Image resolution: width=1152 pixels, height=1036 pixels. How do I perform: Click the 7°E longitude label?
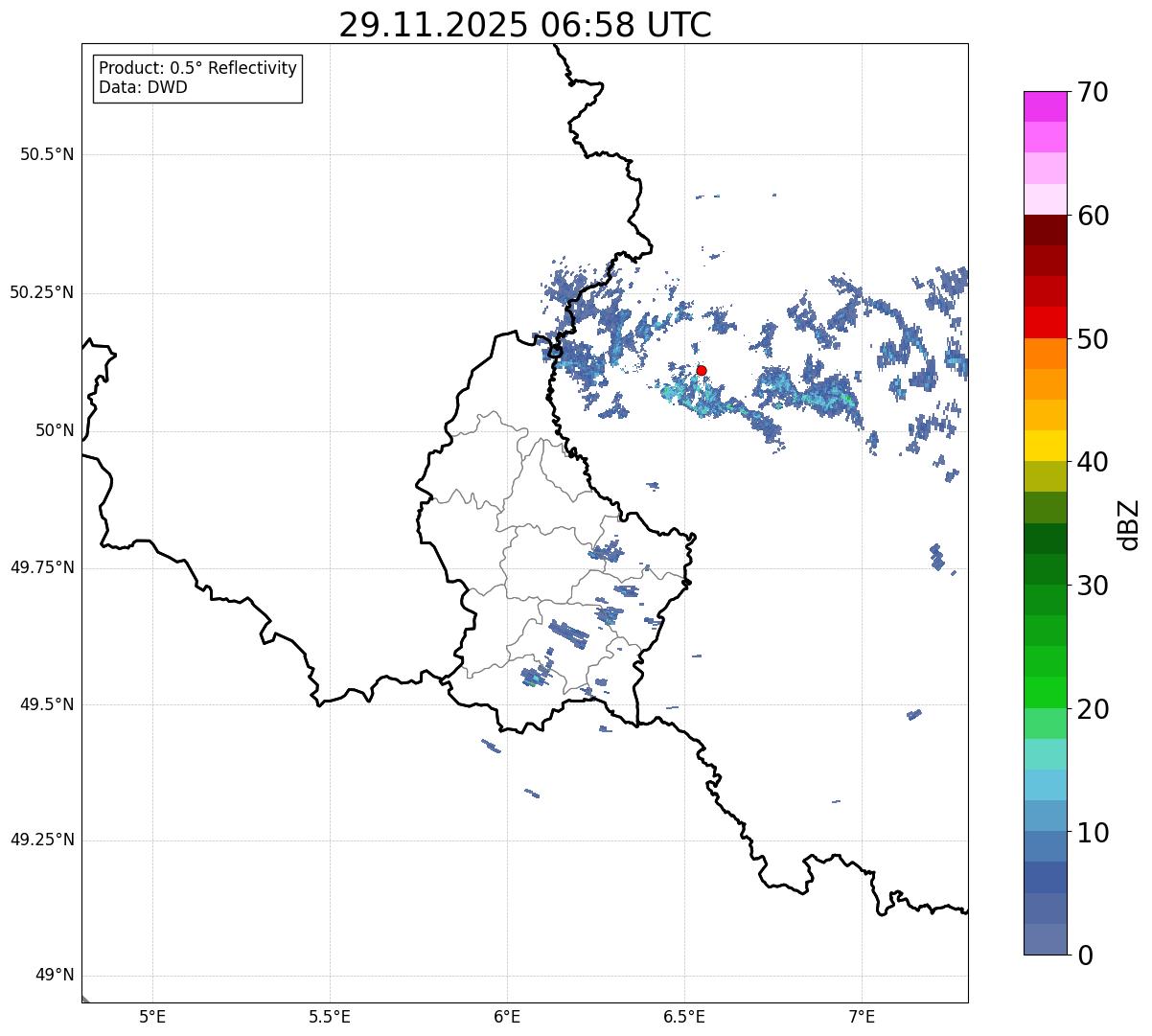pos(863,1016)
